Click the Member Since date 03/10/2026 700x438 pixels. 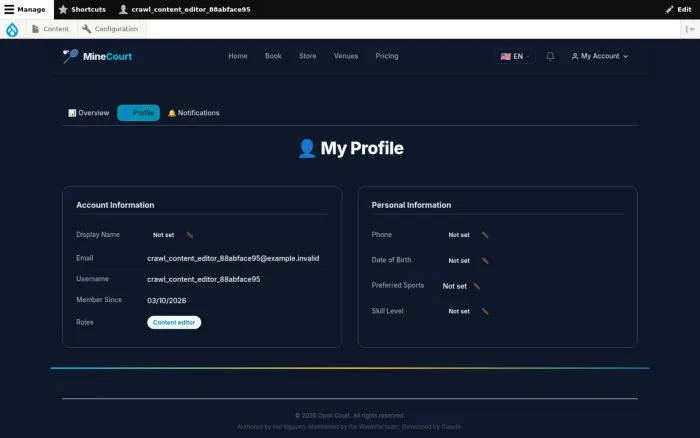pos(167,300)
